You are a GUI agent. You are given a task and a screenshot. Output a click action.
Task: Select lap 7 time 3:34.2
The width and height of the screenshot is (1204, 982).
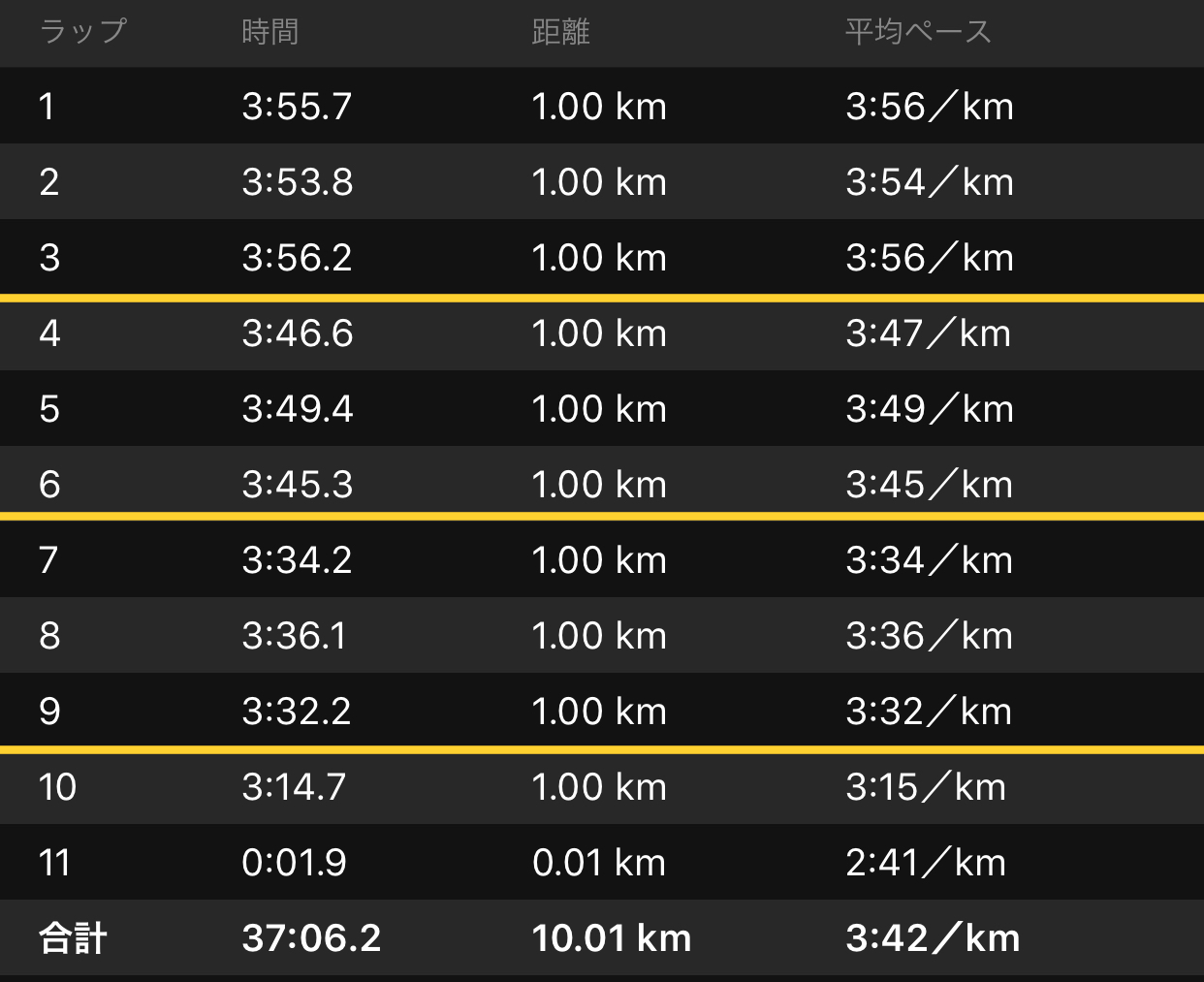click(x=298, y=560)
